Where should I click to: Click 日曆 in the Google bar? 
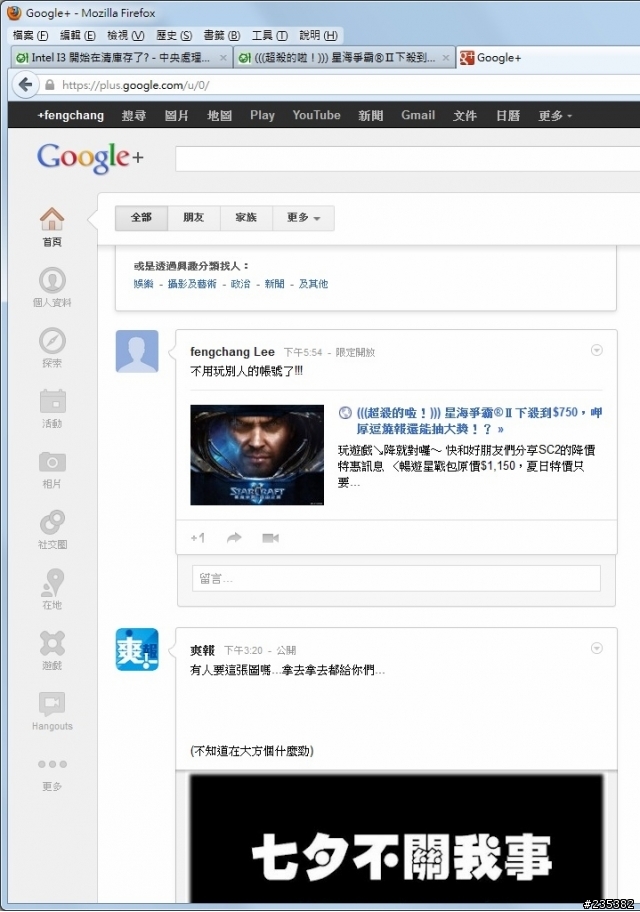coord(508,116)
